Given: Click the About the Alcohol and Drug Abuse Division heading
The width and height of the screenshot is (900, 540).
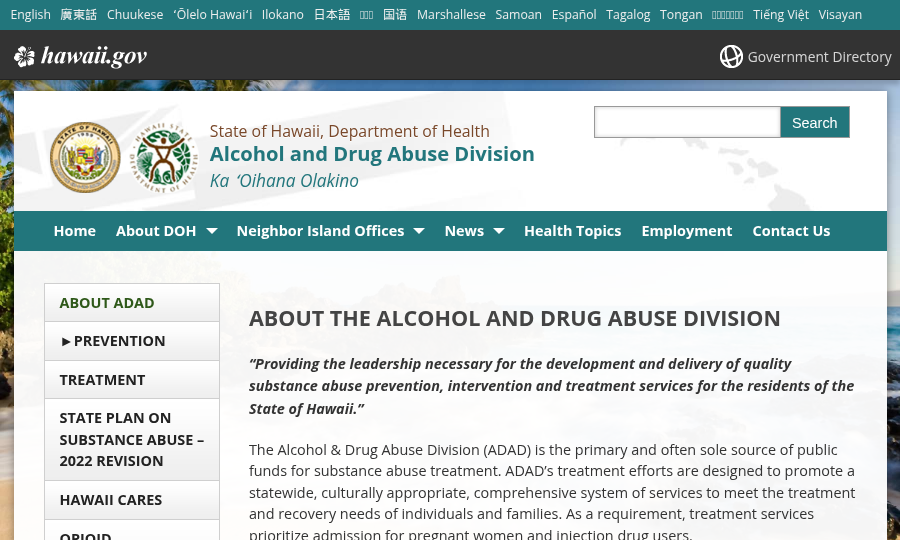Looking at the screenshot, I should pos(514,318).
